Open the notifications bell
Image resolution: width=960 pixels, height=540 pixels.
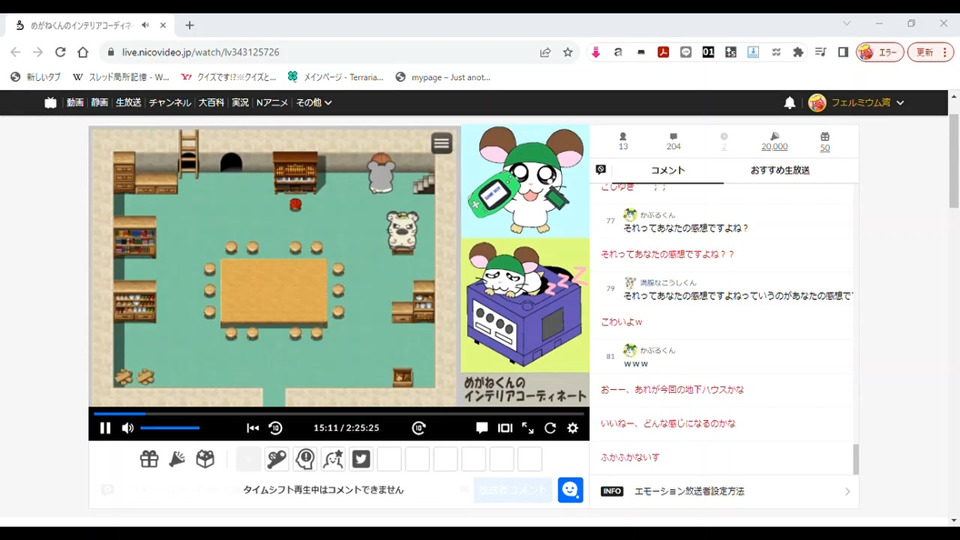790,103
